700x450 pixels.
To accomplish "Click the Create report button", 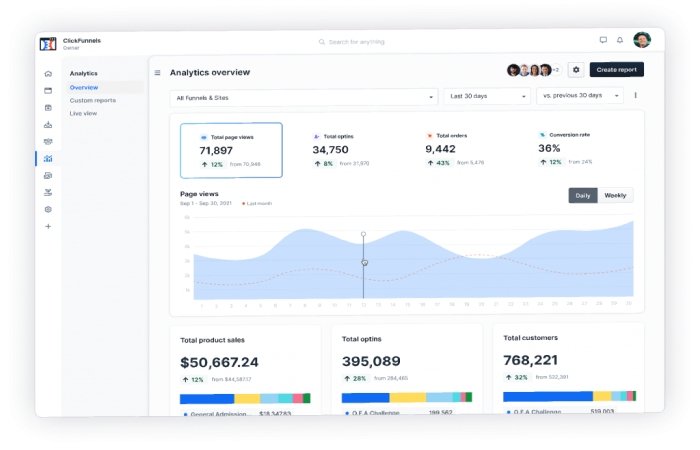I will pyautogui.click(x=617, y=70).
